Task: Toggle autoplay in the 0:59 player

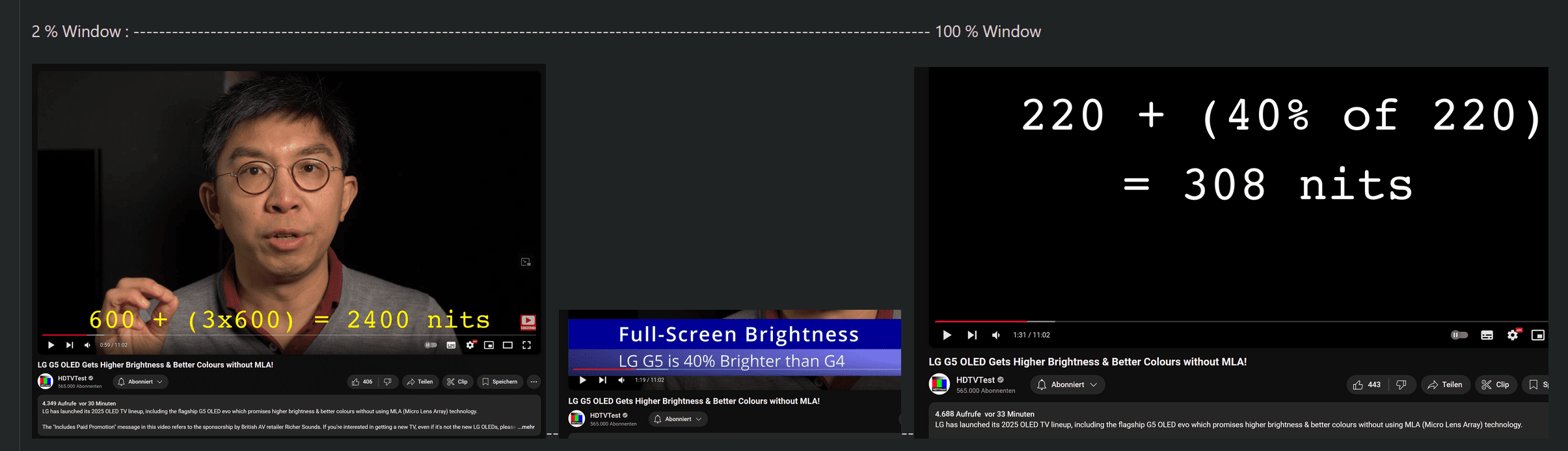Action: (x=431, y=345)
